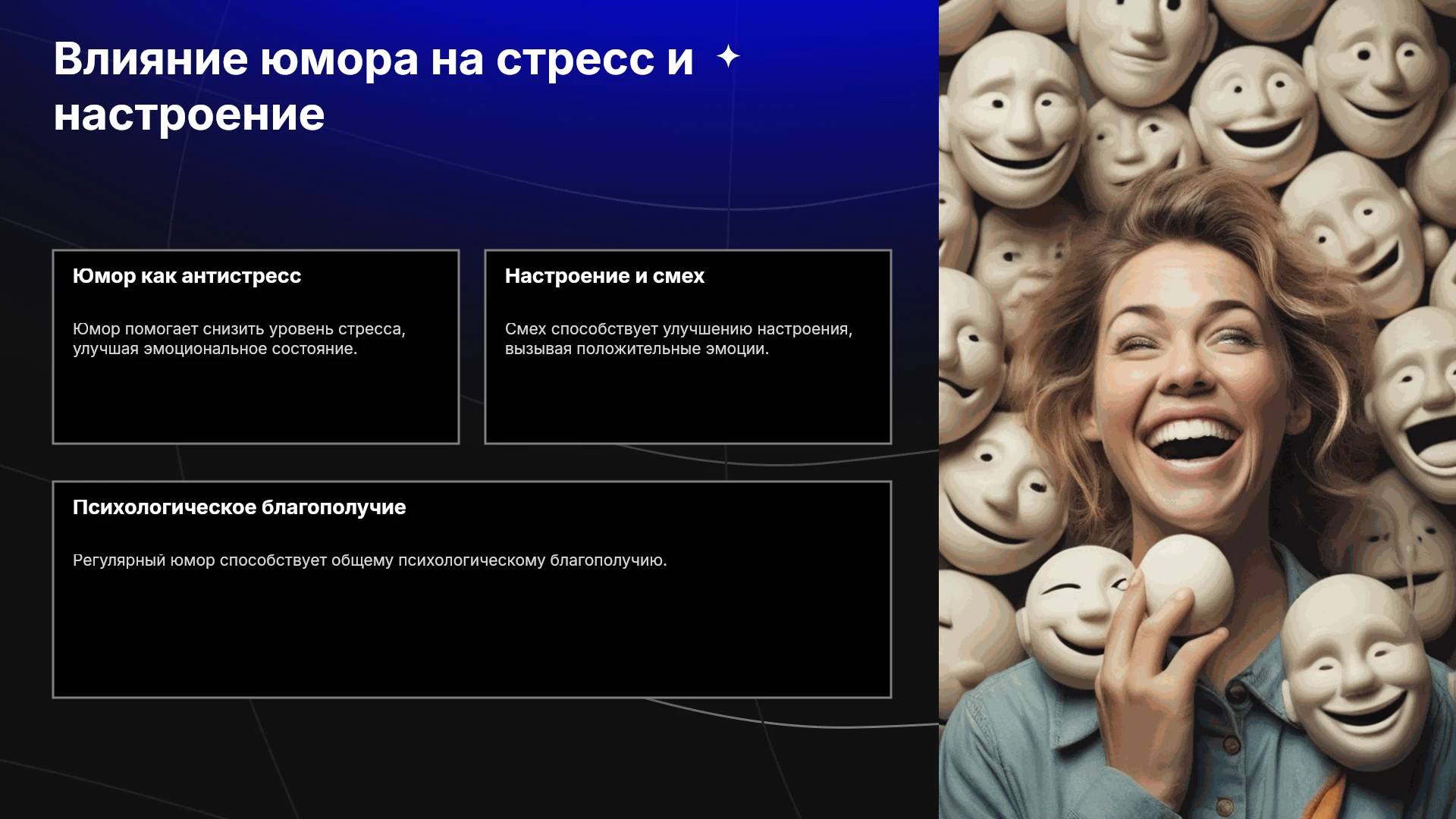Select the 'Настроение и смех' card heading
This screenshot has height=819, width=1456.
[604, 276]
